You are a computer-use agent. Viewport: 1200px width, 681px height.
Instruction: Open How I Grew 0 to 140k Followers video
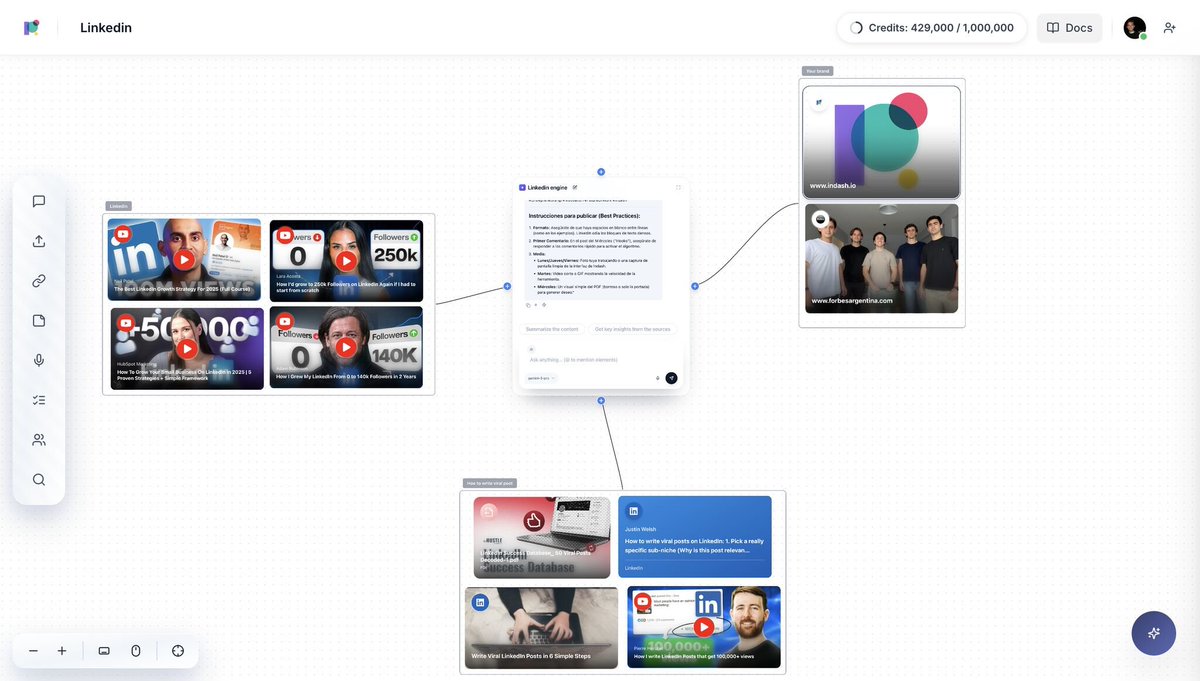(346, 347)
